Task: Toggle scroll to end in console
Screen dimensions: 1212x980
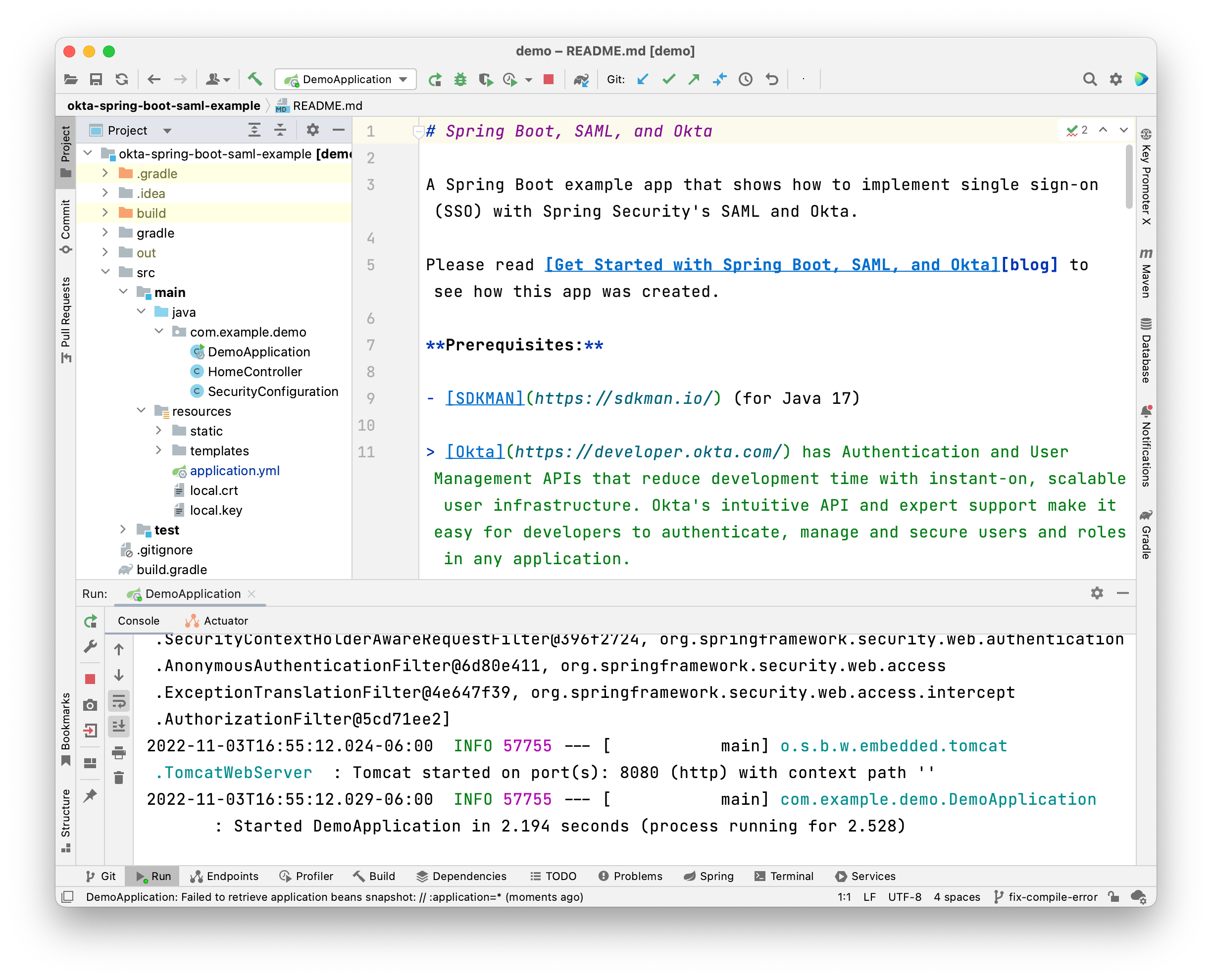Action: coord(119,727)
